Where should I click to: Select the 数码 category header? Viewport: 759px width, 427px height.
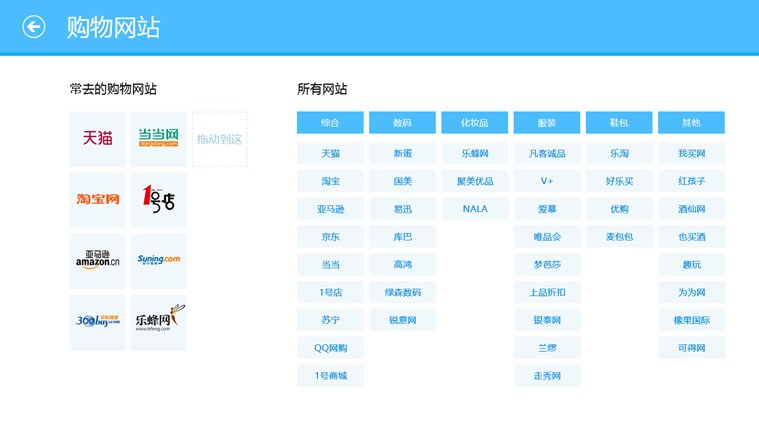tap(402, 122)
